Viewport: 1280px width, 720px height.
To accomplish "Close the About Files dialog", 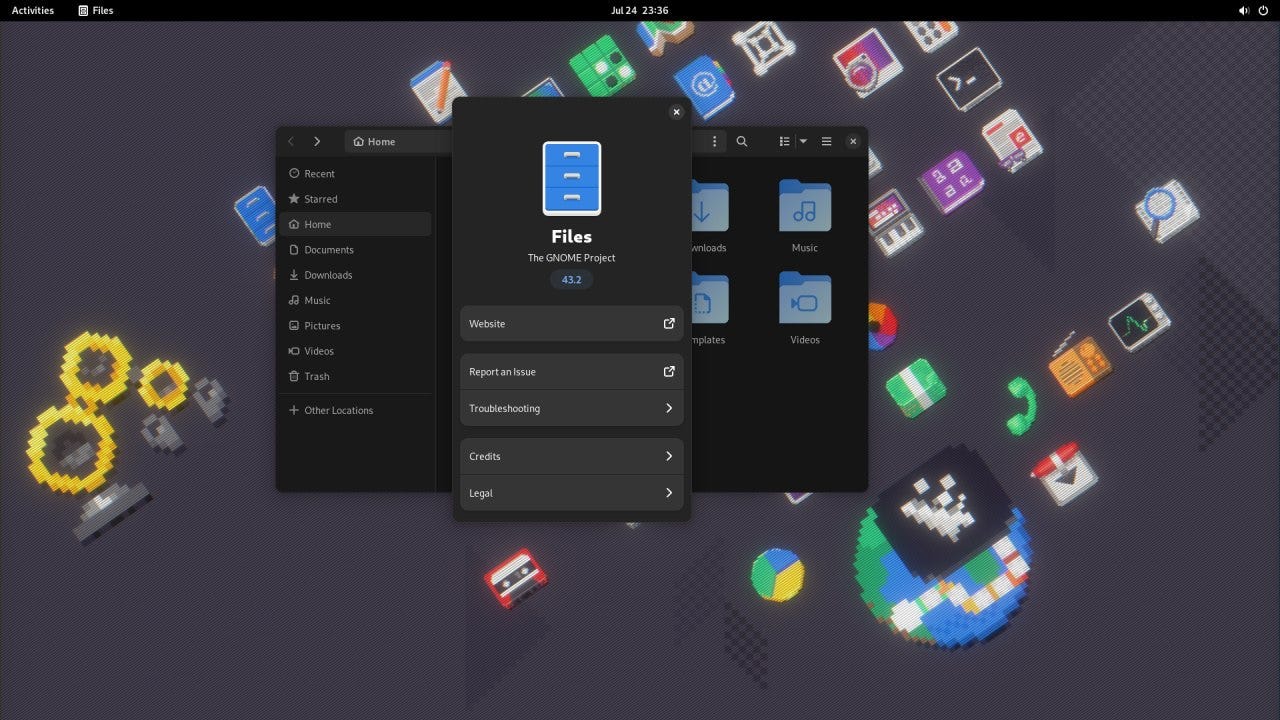I will [676, 112].
